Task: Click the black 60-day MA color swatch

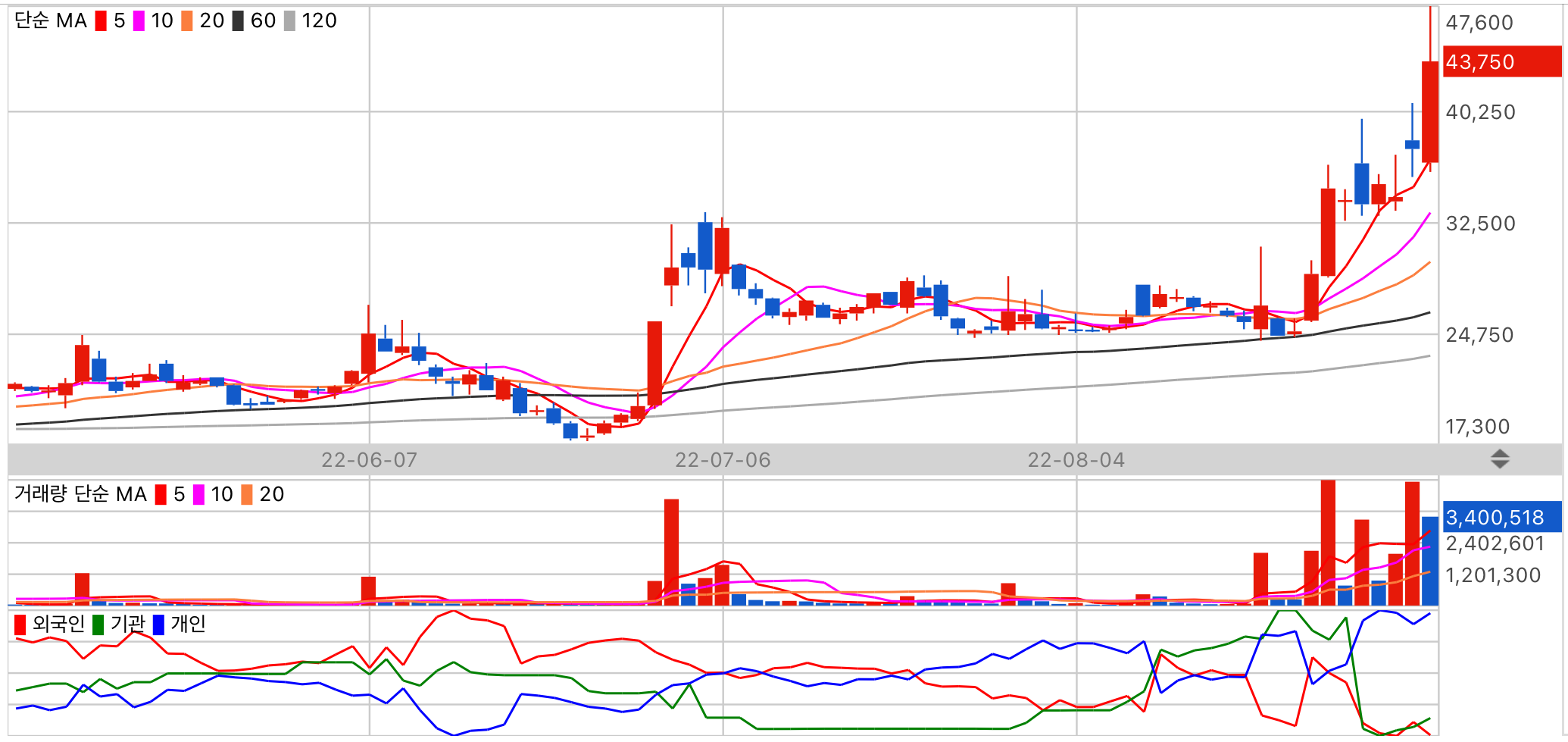Action: pyautogui.click(x=238, y=21)
